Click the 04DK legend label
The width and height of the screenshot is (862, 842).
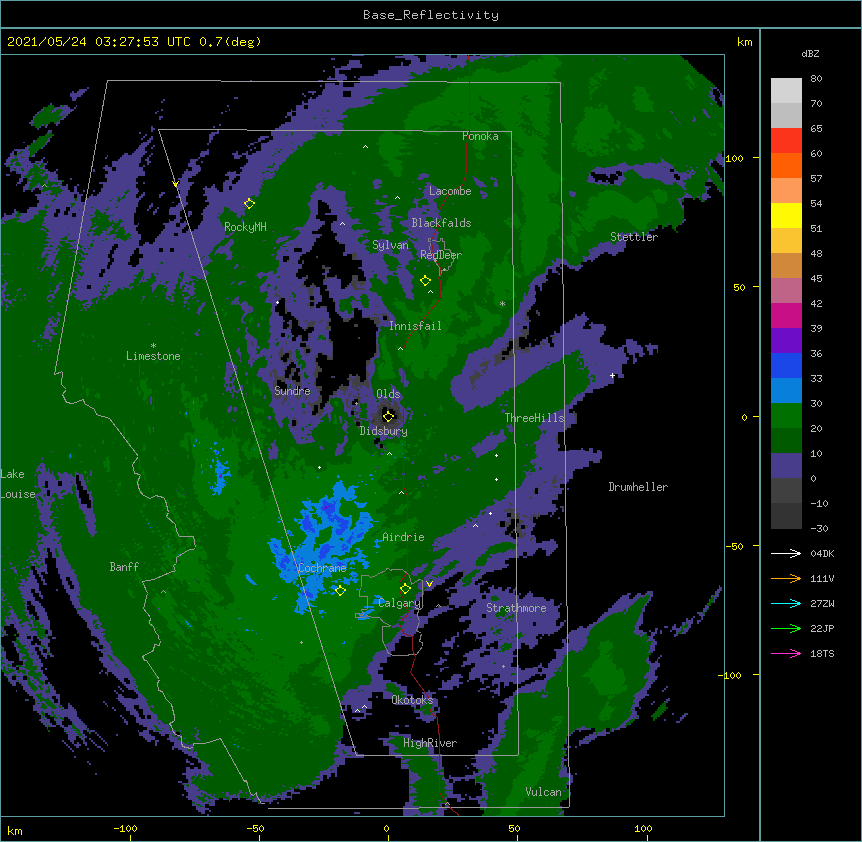coord(822,553)
